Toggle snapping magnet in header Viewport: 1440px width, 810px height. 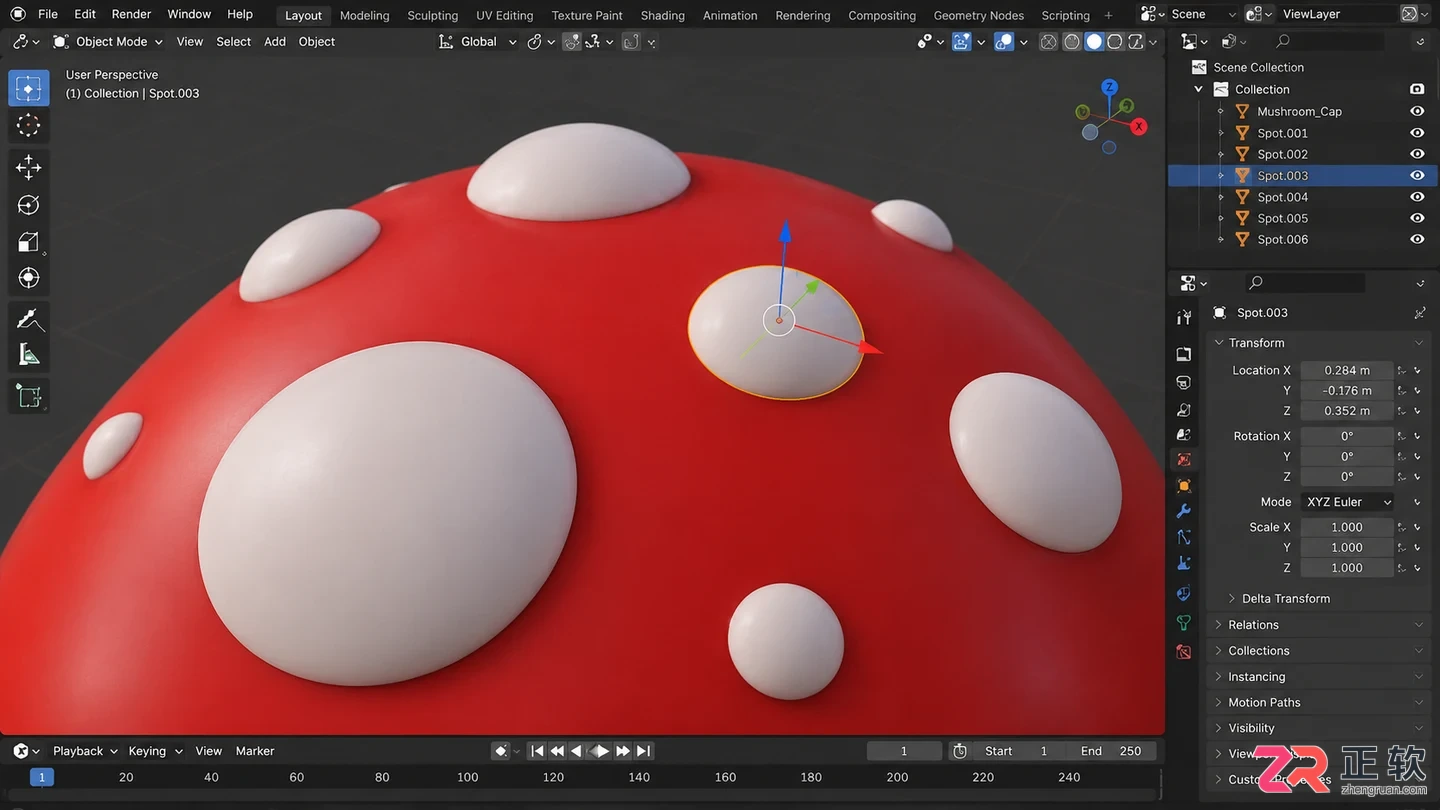click(572, 42)
